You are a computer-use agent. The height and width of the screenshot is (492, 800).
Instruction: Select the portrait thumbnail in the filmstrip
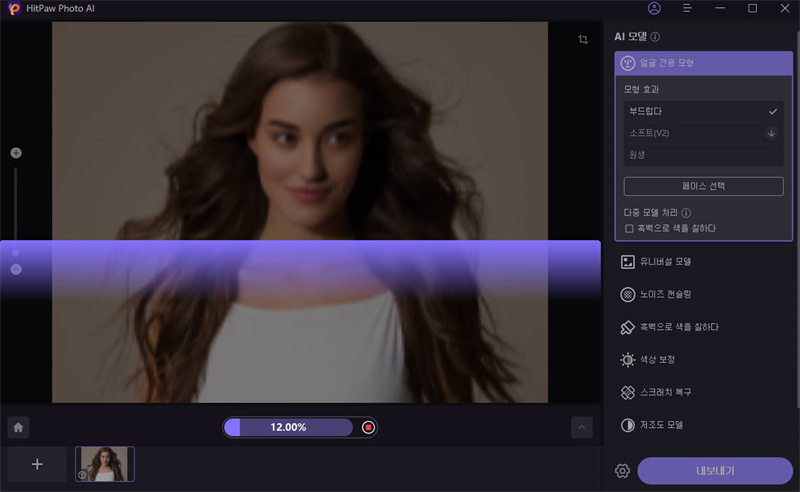(x=105, y=464)
